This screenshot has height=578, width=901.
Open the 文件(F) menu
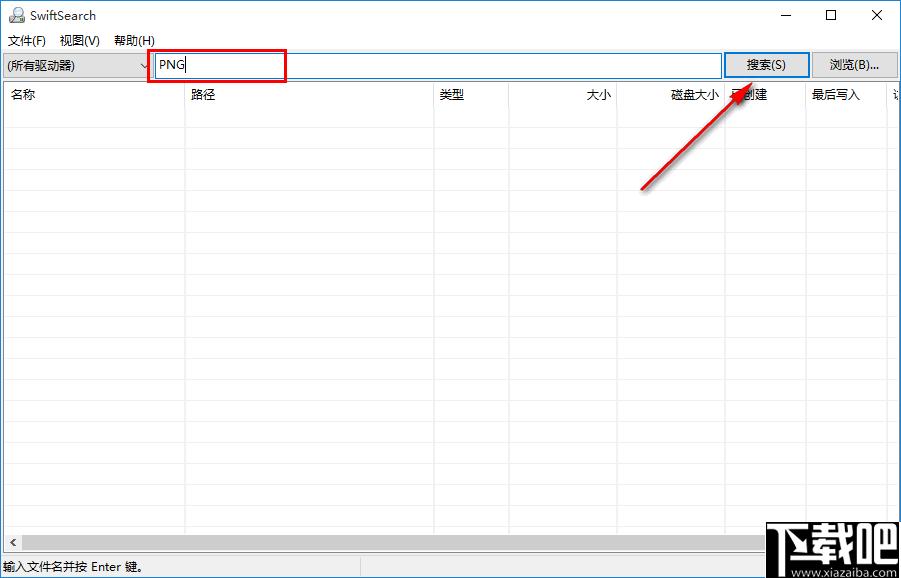coord(27,41)
